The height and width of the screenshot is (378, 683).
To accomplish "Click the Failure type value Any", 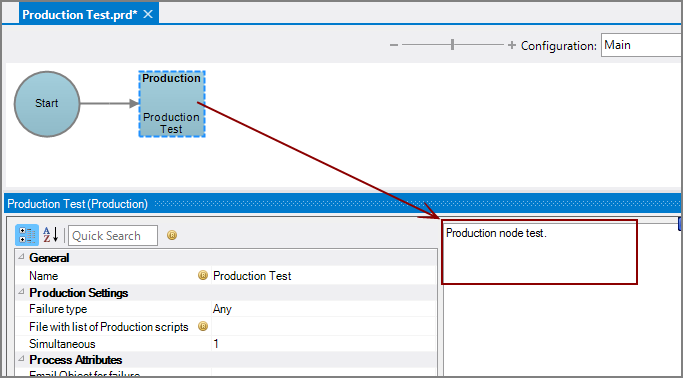I will point(324,309).
